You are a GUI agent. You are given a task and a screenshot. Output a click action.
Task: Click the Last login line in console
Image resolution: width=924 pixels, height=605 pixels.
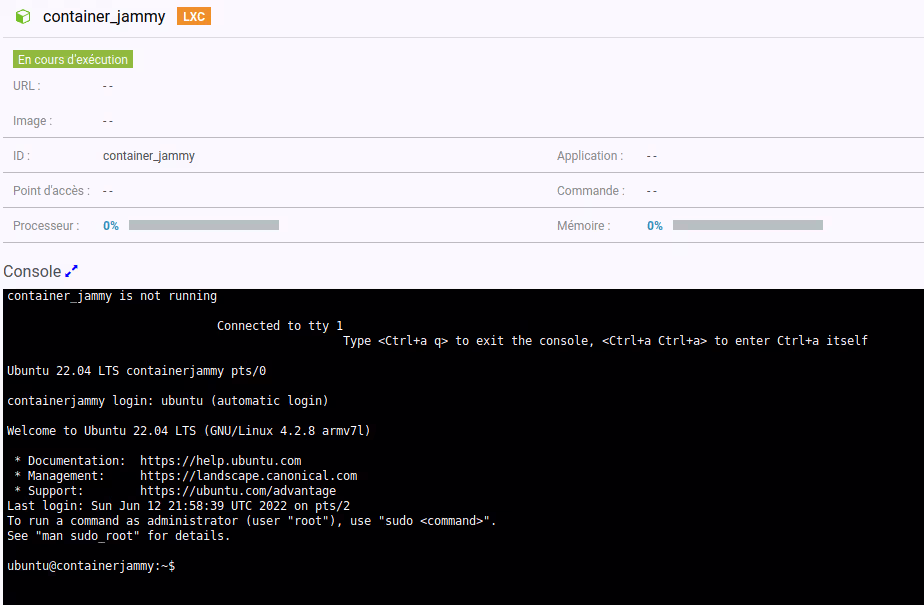pos(165,506)
